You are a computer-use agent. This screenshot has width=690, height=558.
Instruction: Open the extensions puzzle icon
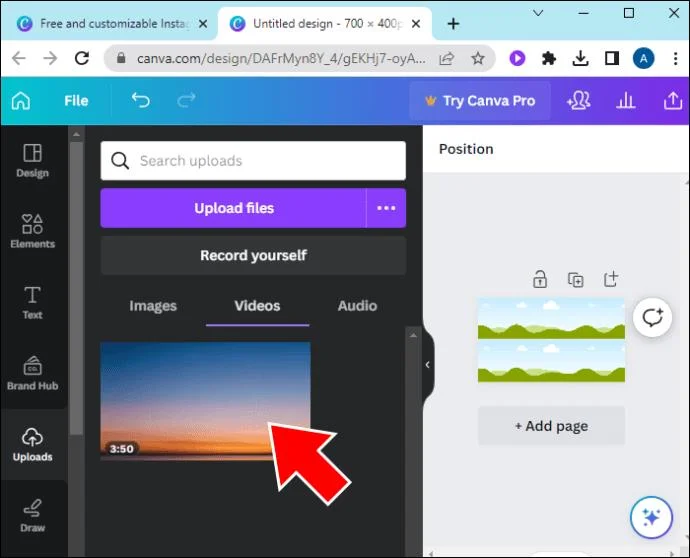click(x=549, y=58)
